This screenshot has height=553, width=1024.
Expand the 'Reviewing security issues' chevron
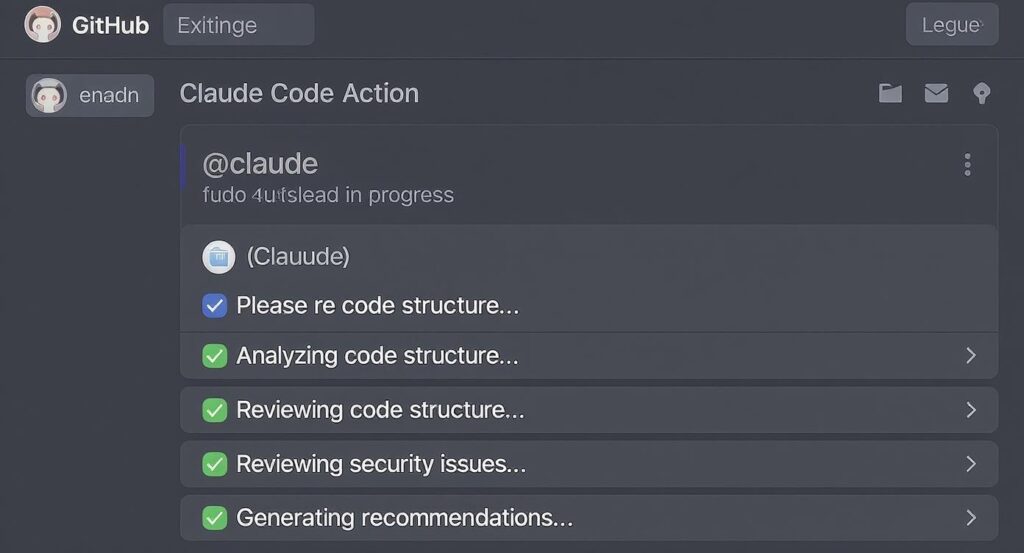pyautogui.click(x=970, y=464)
